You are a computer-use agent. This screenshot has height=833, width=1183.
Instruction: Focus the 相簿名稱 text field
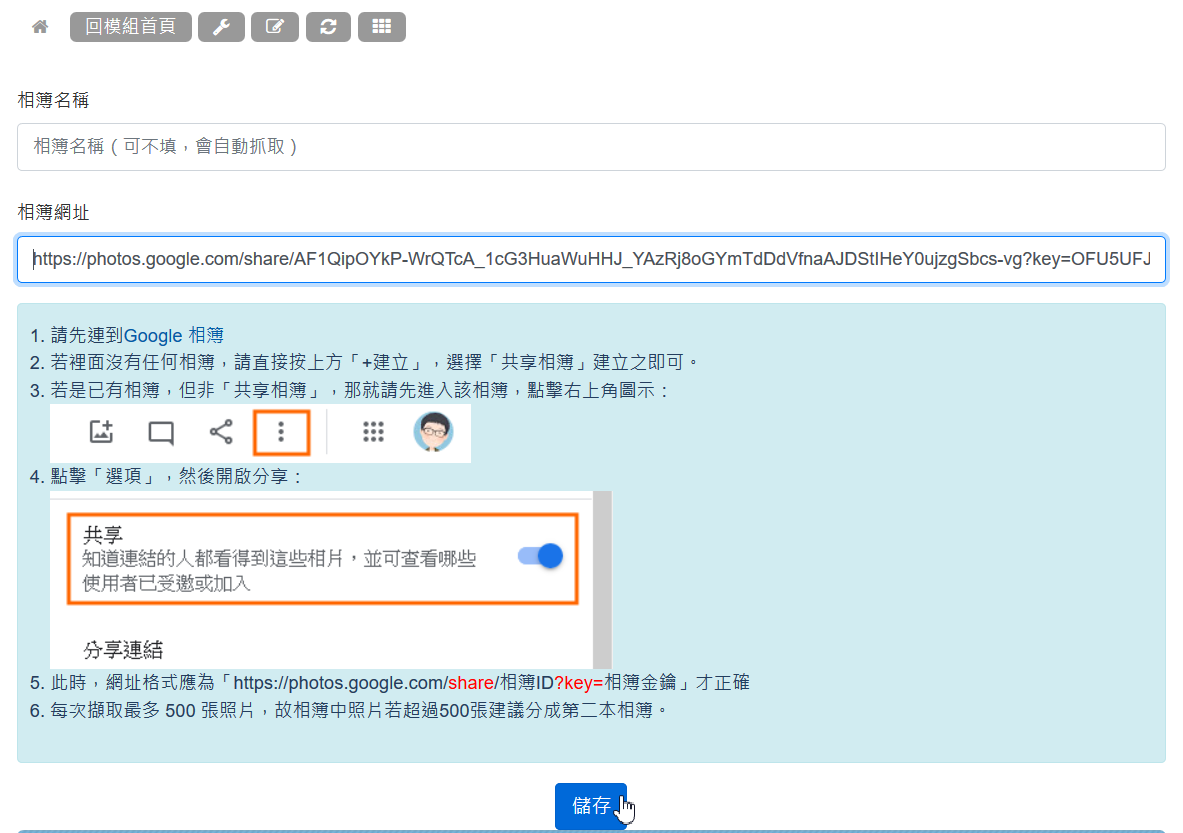pos(591,147)
